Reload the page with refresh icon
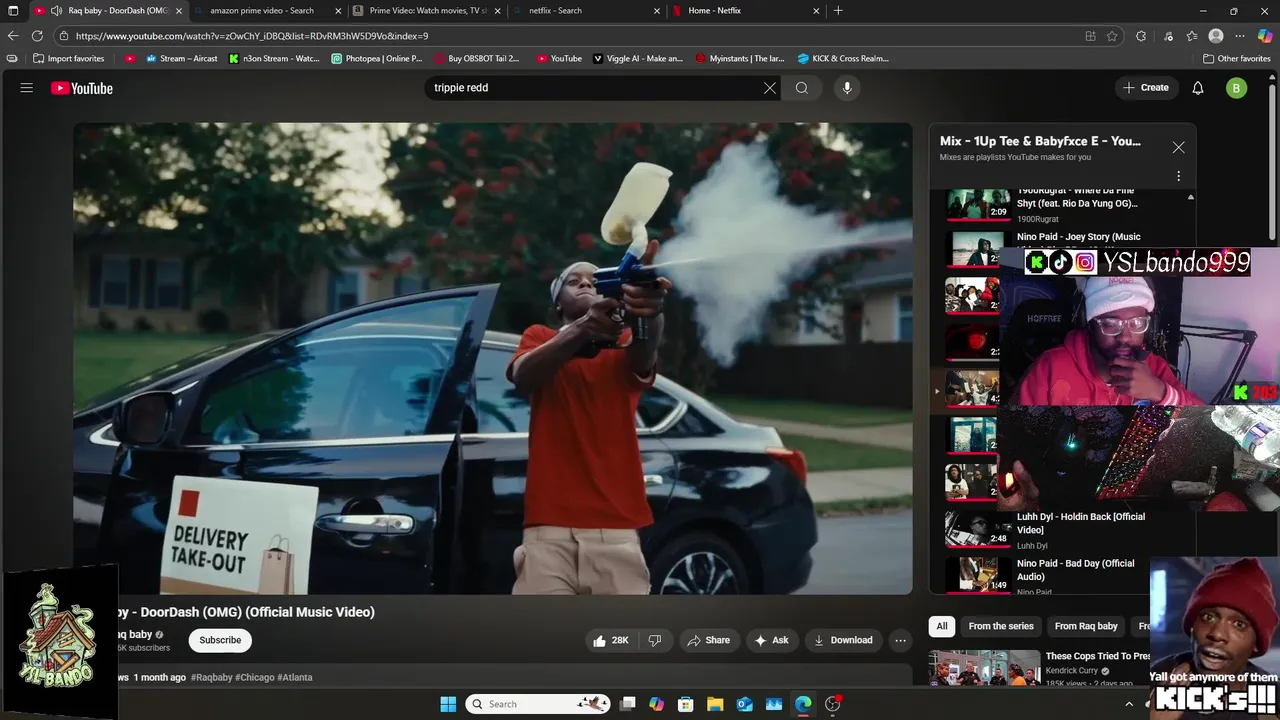 36,36
